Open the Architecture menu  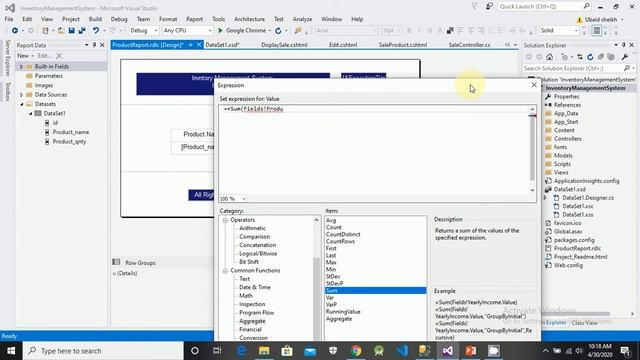[x=249, y=19]
